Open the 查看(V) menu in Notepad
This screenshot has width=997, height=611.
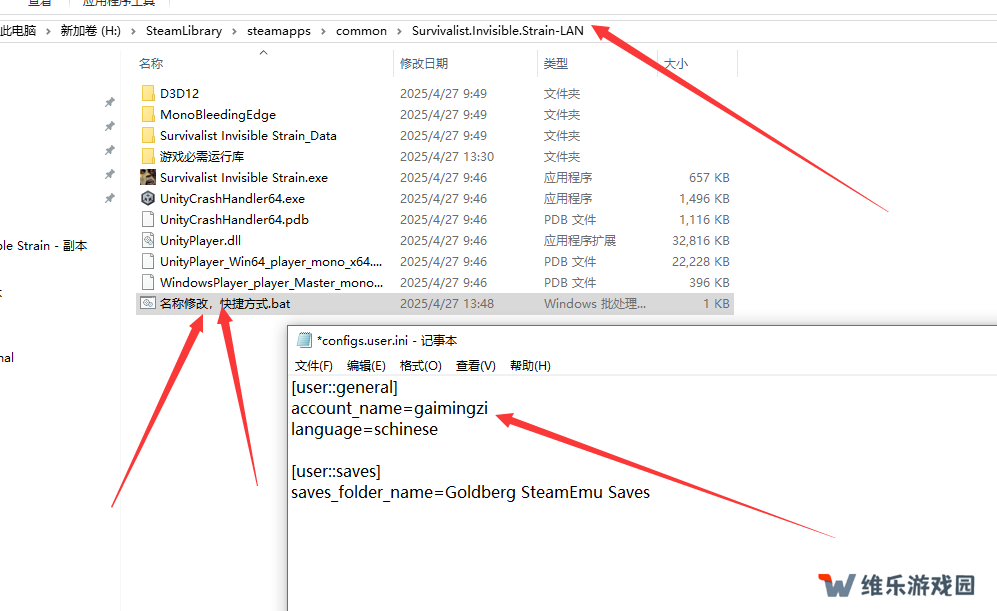[476, 366]
